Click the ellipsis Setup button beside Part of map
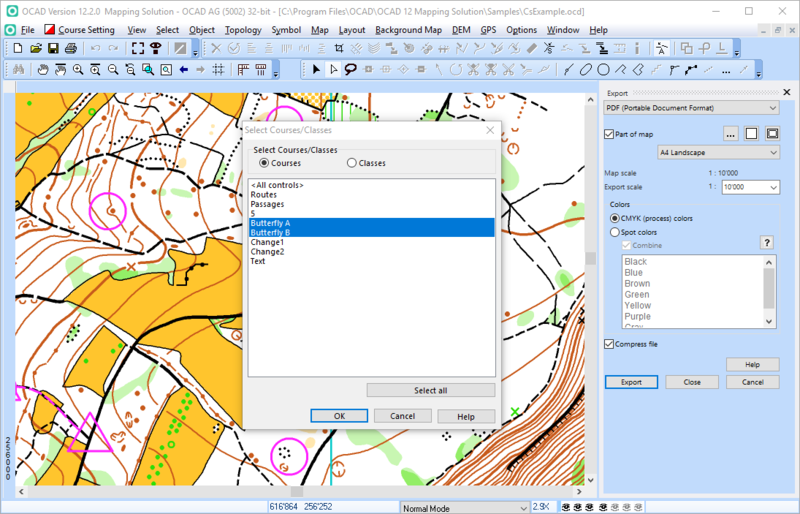Viewport: 800px width, 514px height. (731, 134)
